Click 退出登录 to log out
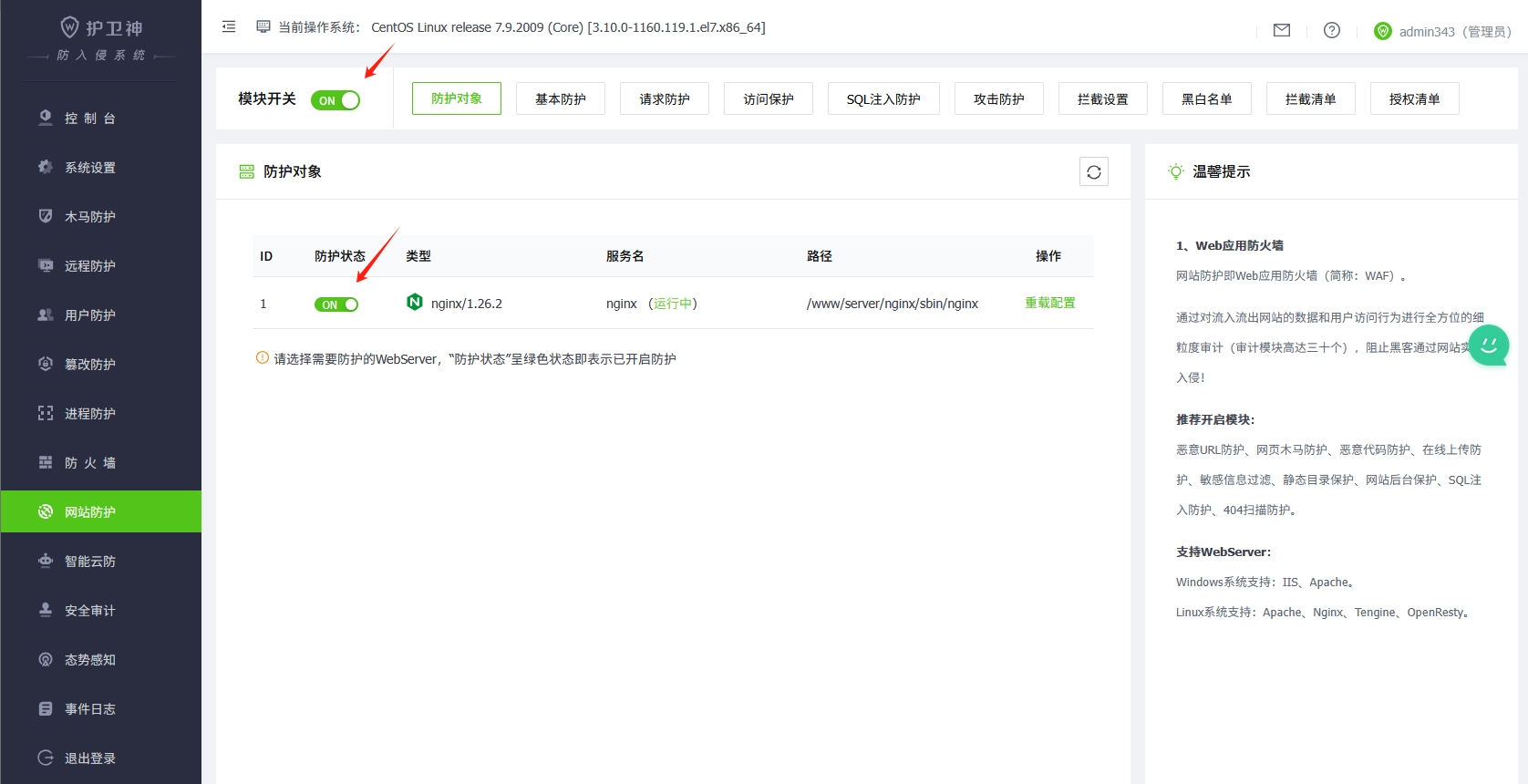This screenshot has width=1528, height=784. click(101, 758)
